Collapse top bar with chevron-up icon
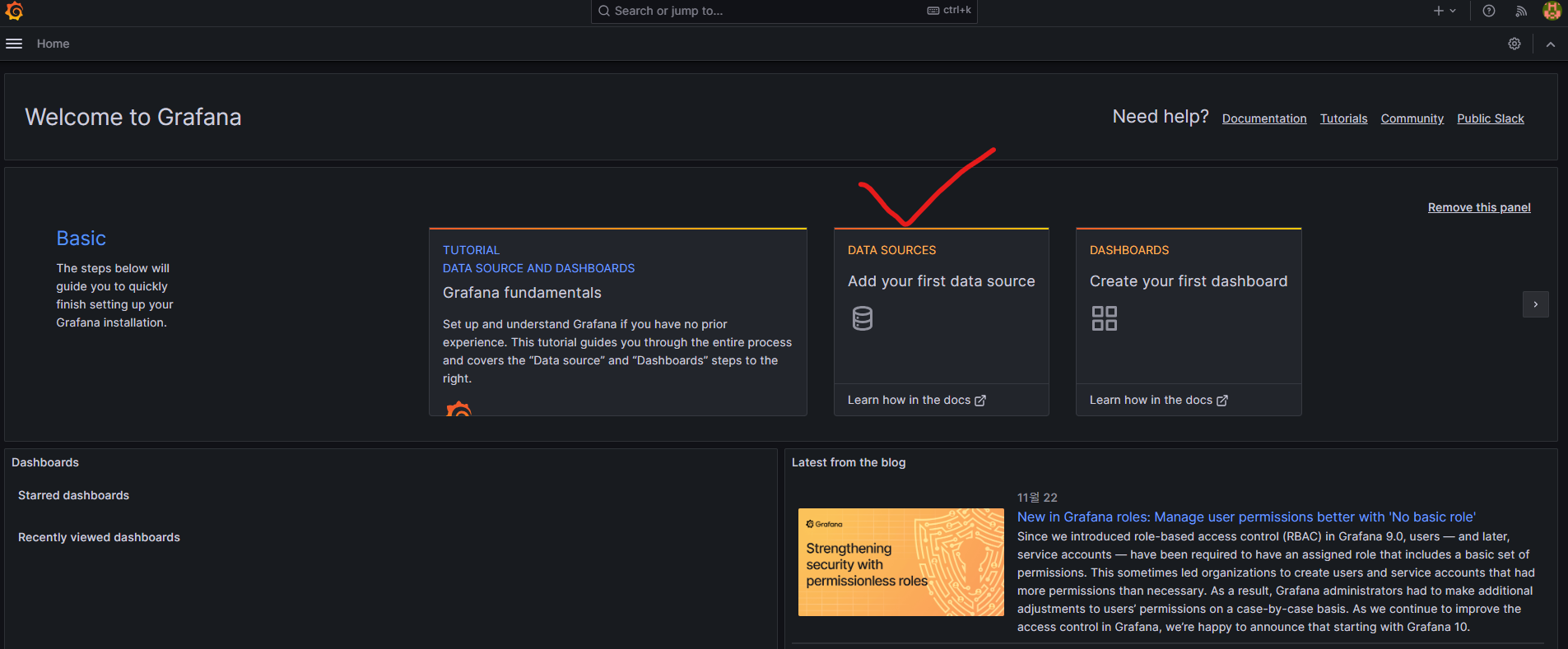Image resolution: width=1568 pixels, height=649 pixels. pos(1551,44)
